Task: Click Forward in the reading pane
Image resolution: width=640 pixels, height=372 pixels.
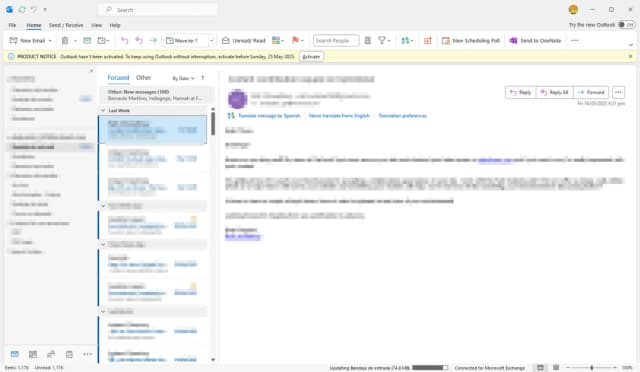Action: (591, 93)
